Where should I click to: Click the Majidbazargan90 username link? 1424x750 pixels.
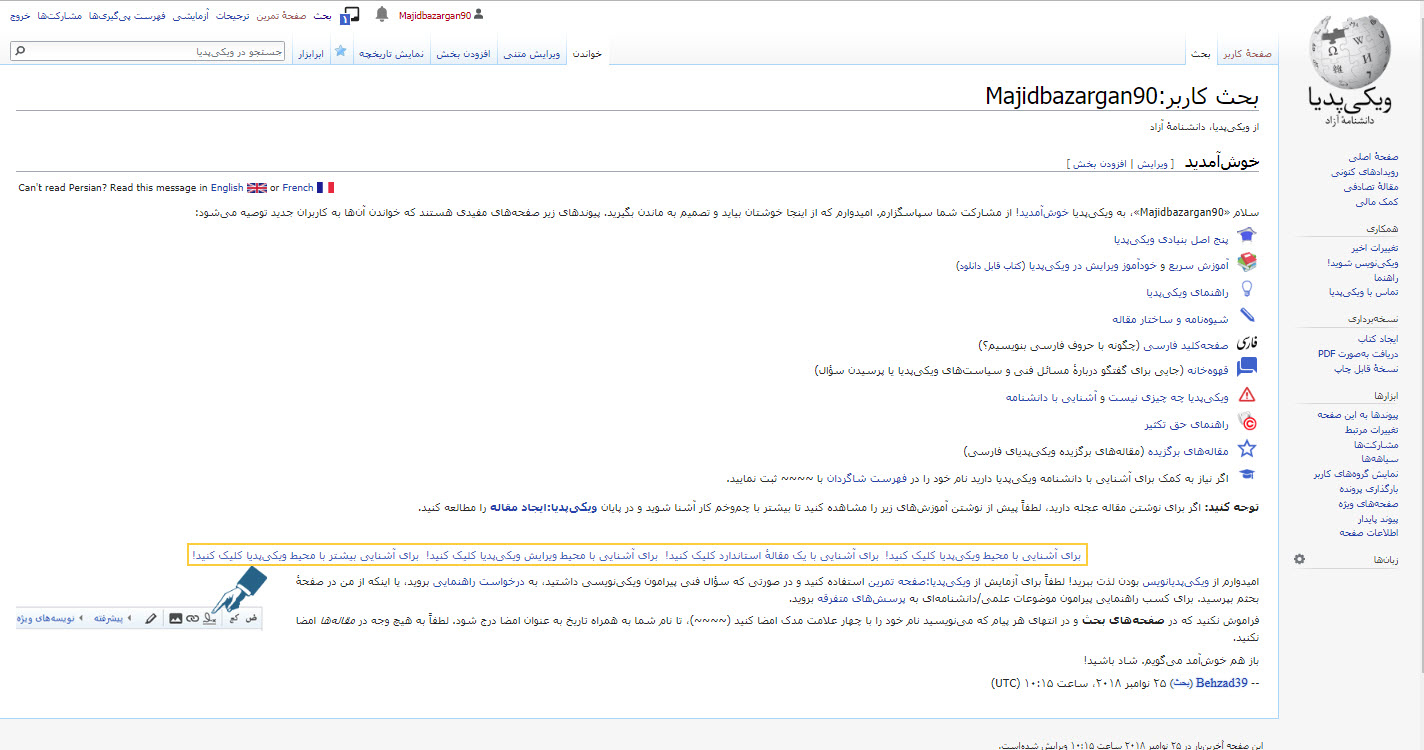434,16
